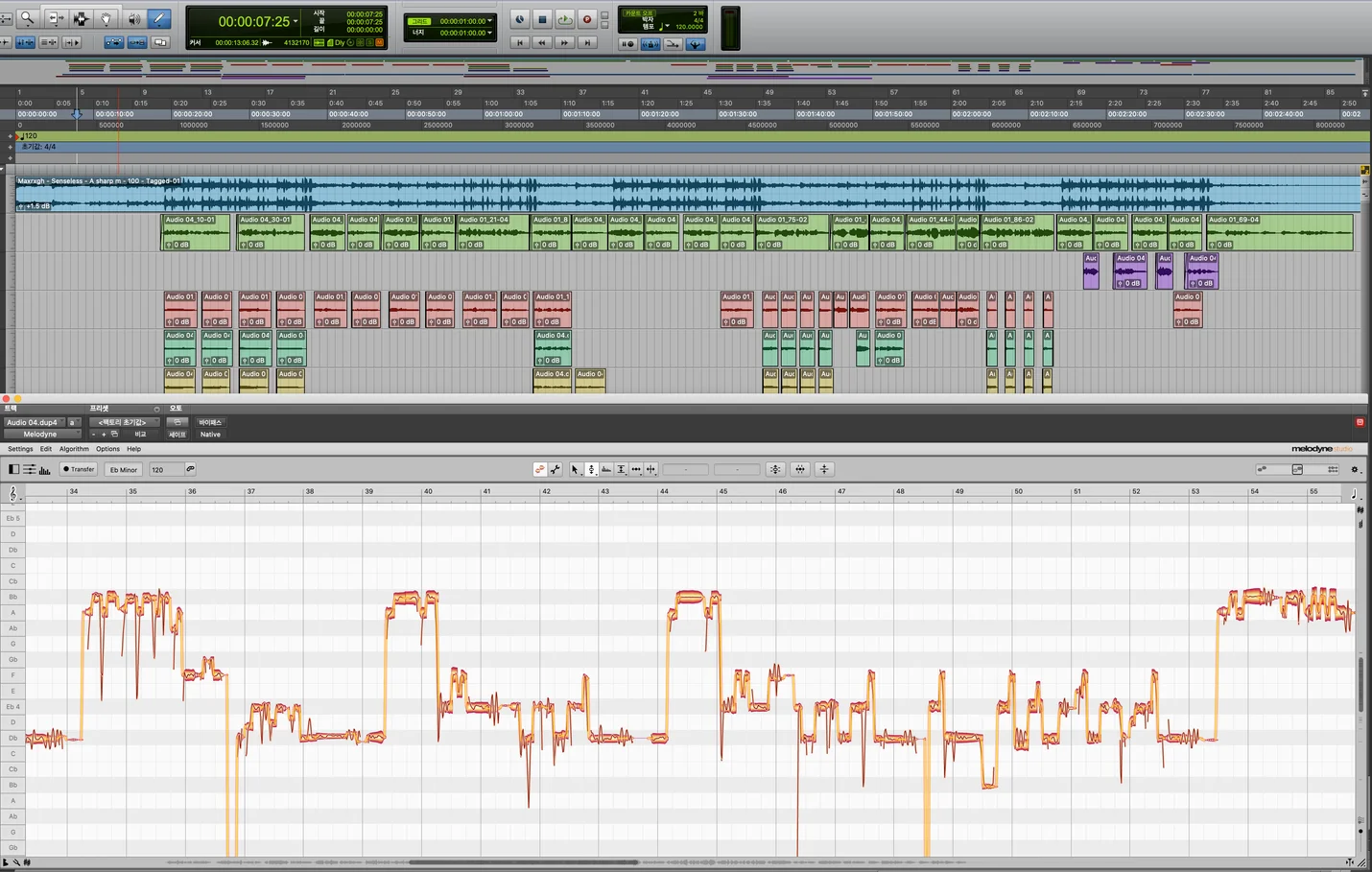Click Melodyne Quantize Time macro button

point(800,469)
